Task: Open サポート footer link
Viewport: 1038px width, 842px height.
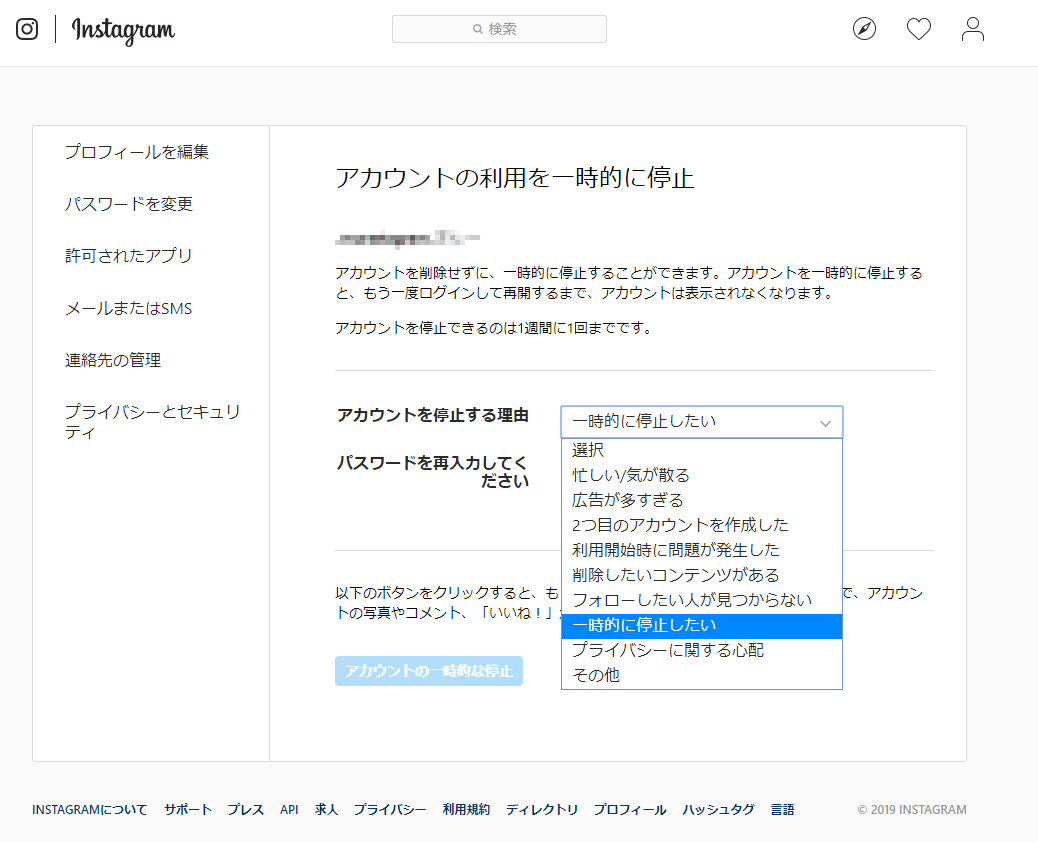Action: pyautogui.click(x=188, y=810)
